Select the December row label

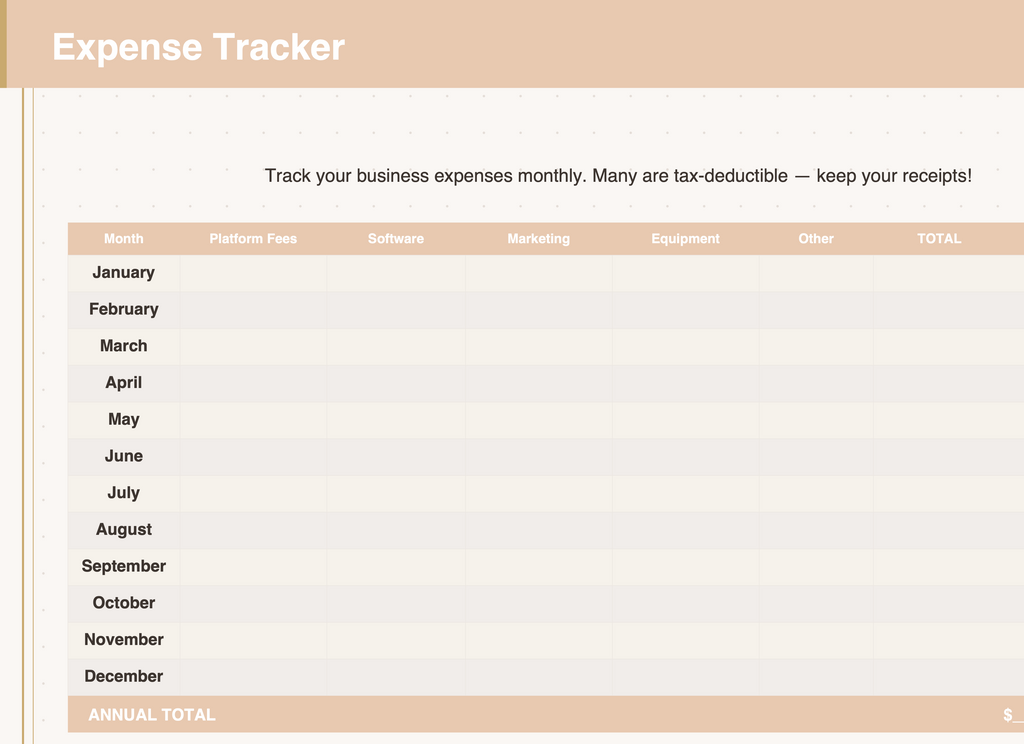[124, 676]
